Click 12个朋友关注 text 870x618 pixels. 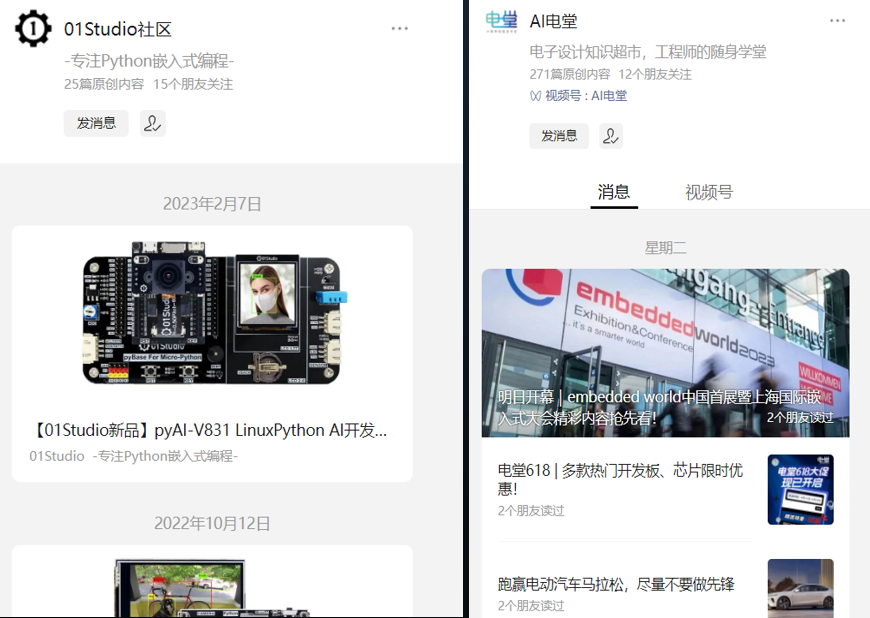coord(655,74)
